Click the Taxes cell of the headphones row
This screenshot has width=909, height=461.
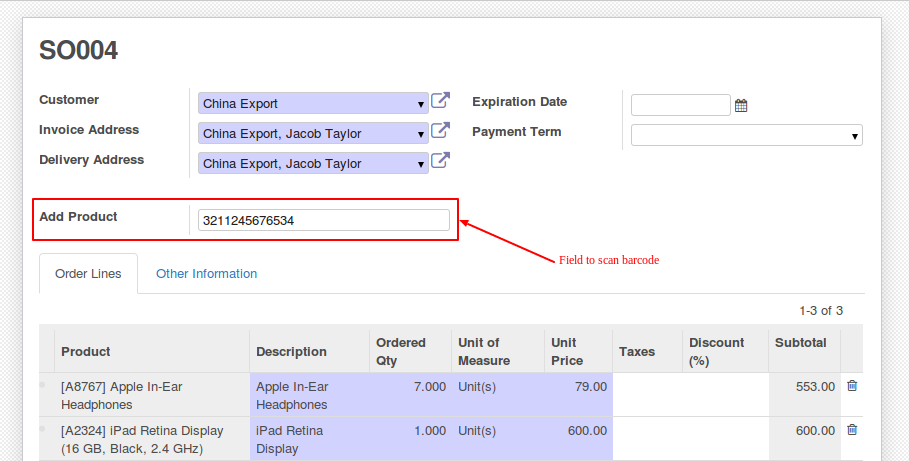pos(648,395)
